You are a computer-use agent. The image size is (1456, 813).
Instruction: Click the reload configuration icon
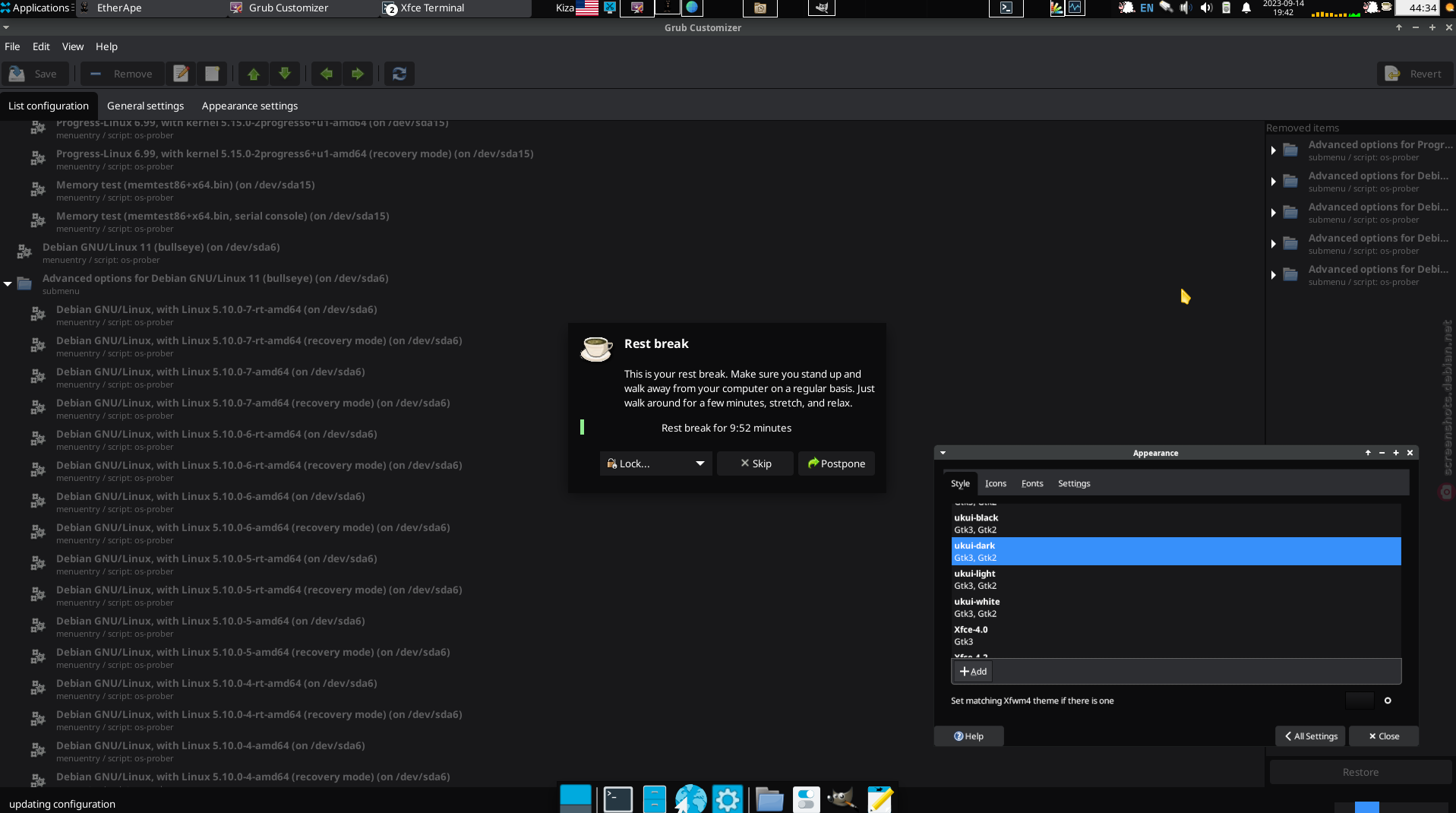[x=400, y=74]
